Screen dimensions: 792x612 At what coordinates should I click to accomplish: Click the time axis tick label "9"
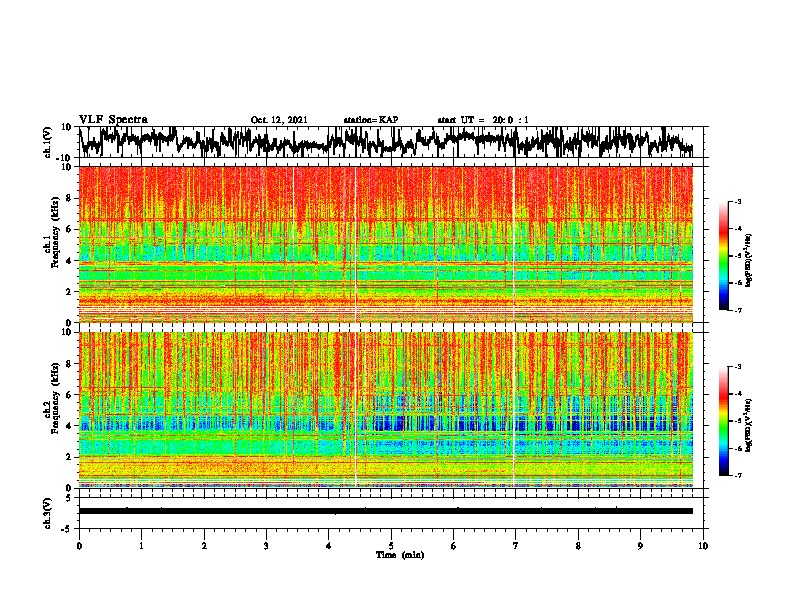(640, 546)
